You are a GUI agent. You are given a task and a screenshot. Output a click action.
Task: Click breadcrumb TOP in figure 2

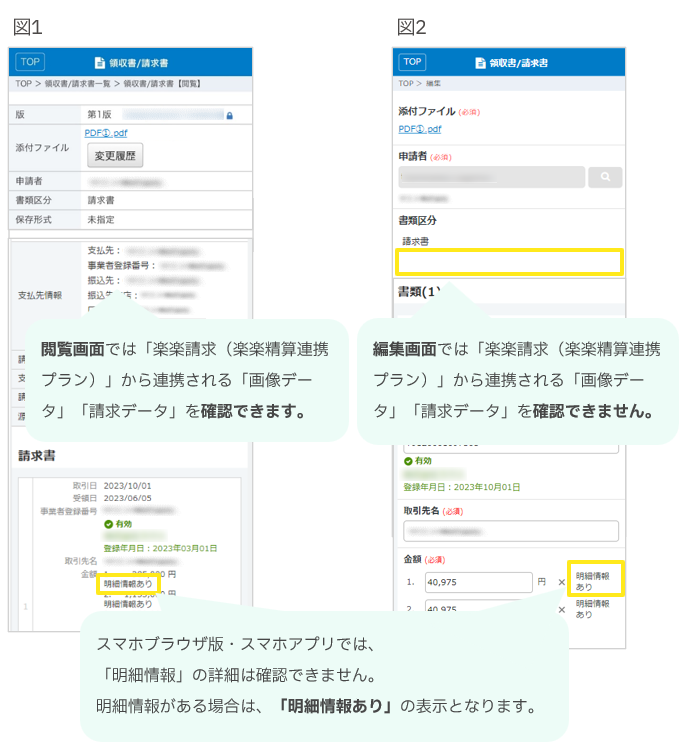(406, 83)
